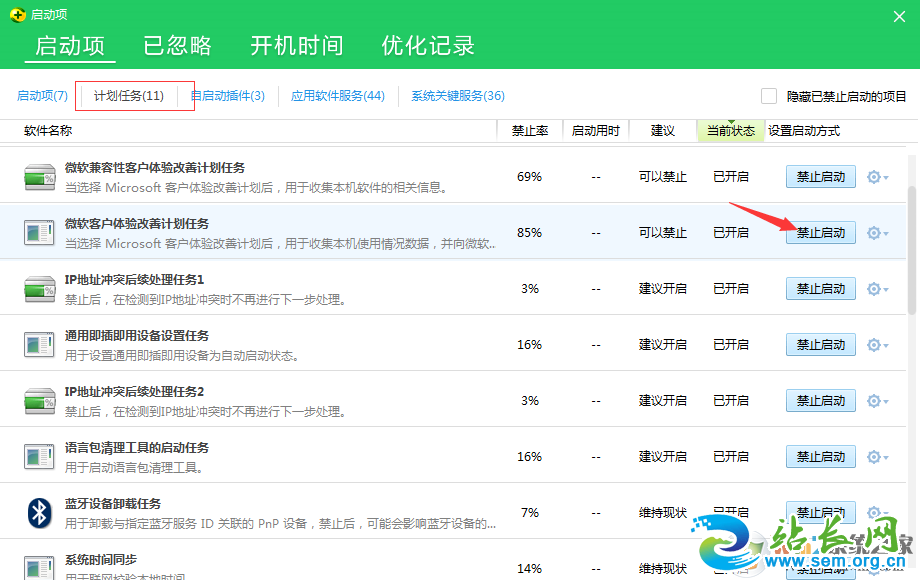920x580 pixels.
Task: Click the IP地址冲突后续处理任务2 icon
Action: (40, 401)
